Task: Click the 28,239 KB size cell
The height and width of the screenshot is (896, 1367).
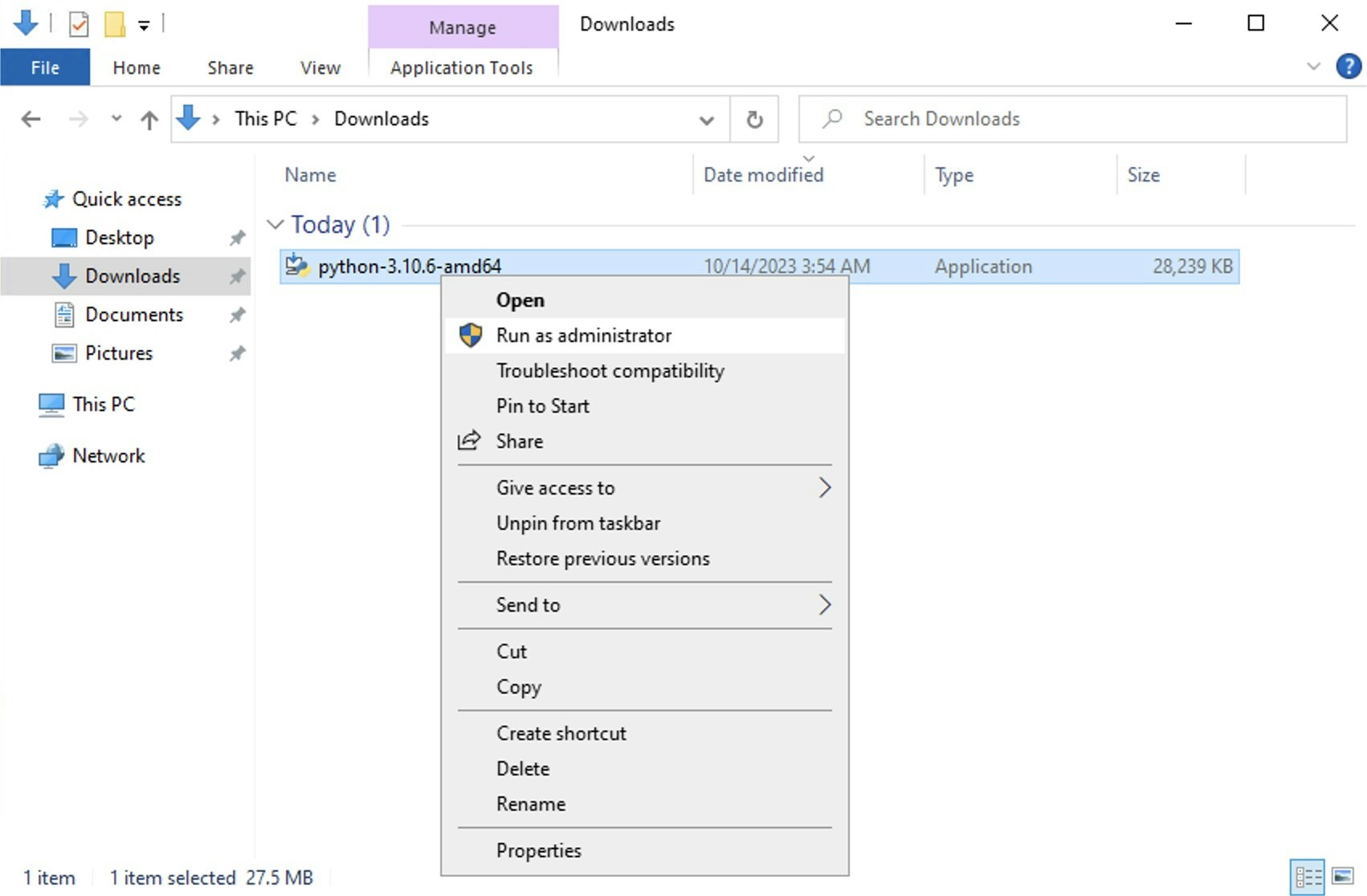Action: click(1193, 267)
